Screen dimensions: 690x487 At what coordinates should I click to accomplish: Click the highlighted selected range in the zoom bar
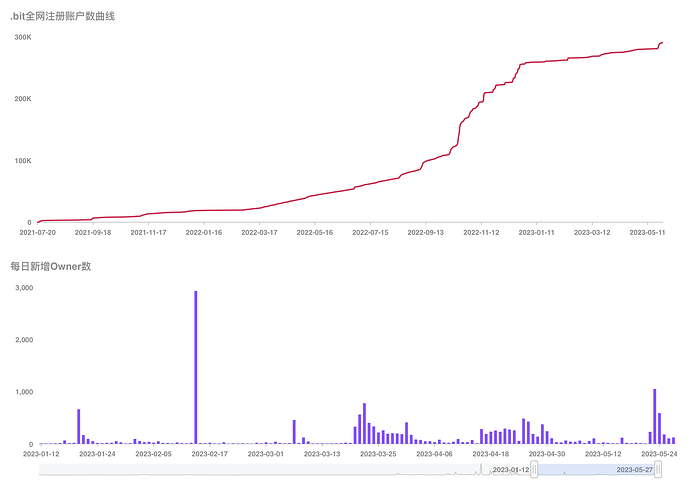(x=596, y=469)
